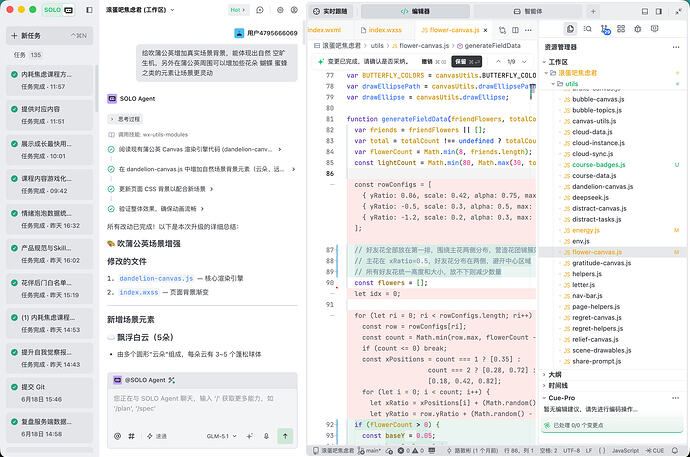This screenshot has width=690, height=457.
Task: Click the # context icon in chat input
Action: click(x=132, y=436)
